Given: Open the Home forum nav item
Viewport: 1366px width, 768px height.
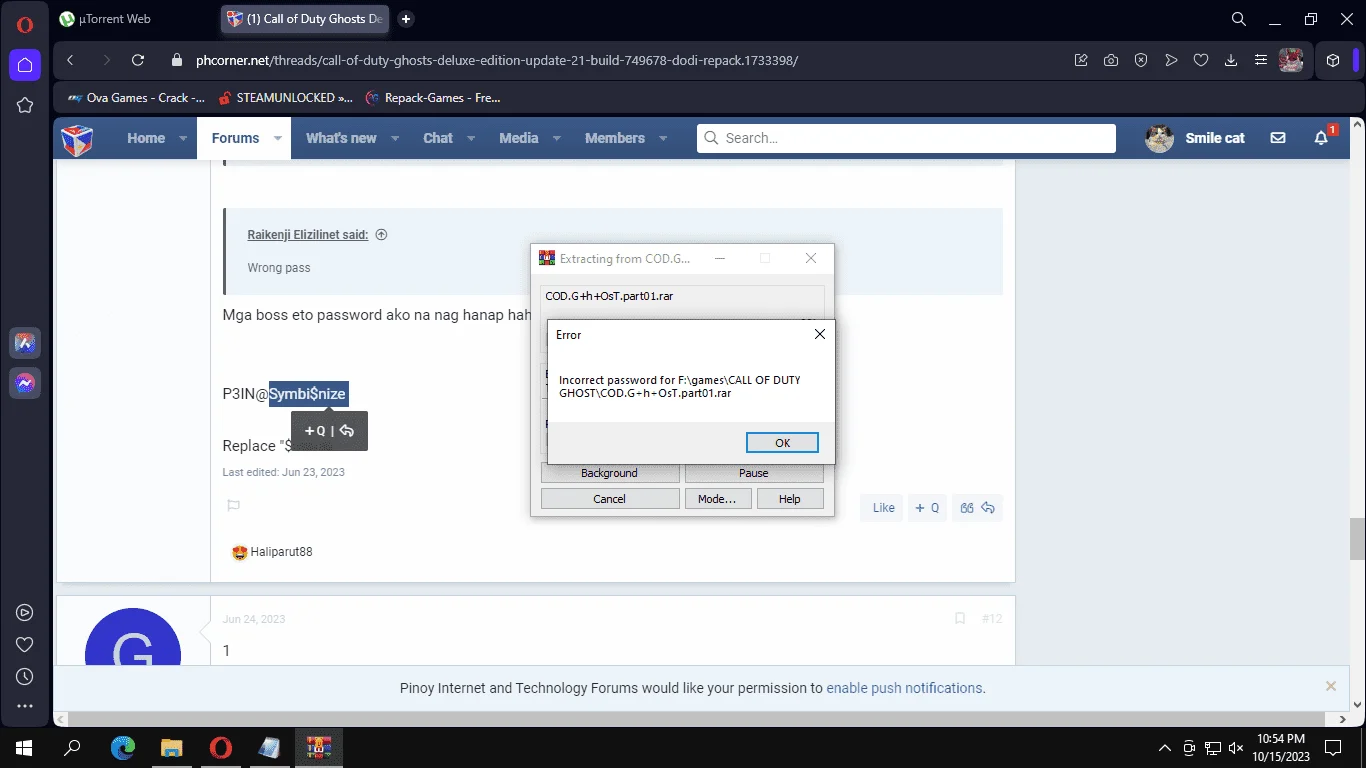Looking at the screenshot, I should click(x=146, y=138).
